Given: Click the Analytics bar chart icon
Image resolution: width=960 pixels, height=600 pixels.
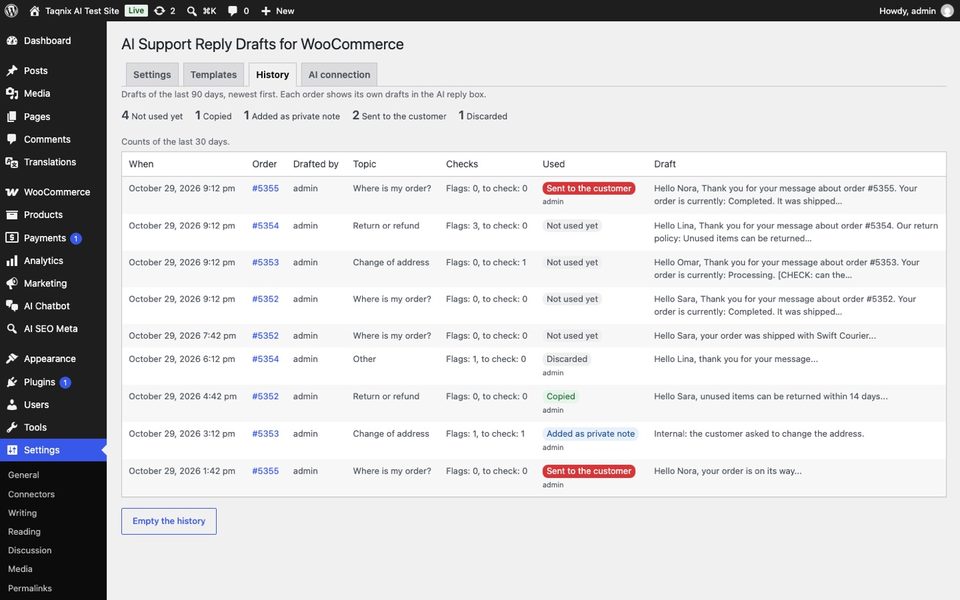Looking at the screenshot, I should 12,260.
